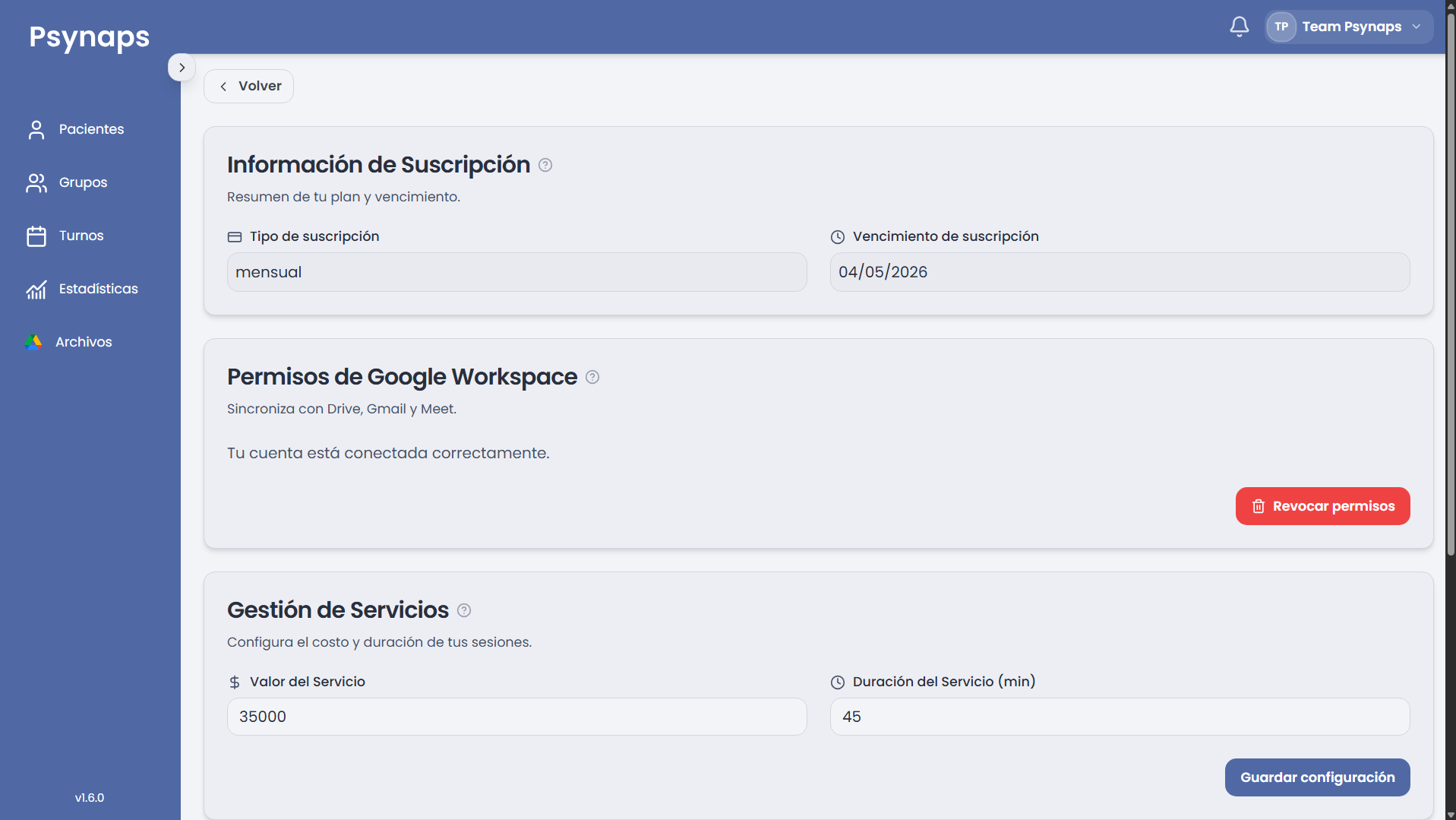
Task: Expand the sidebar with the chevron toggle
Action: (x=182, y=68)
